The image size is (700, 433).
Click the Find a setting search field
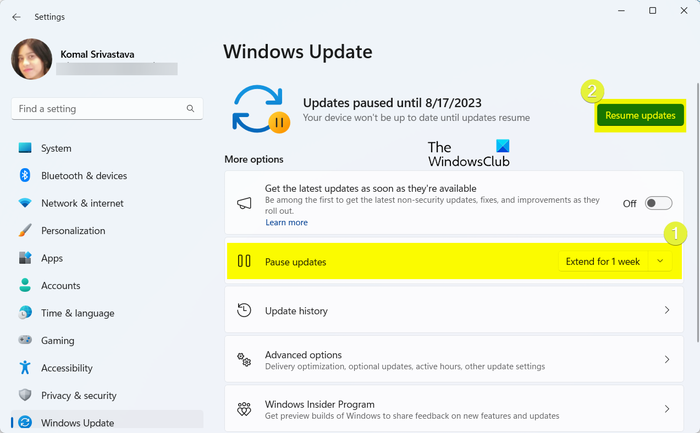coord(107,108)
